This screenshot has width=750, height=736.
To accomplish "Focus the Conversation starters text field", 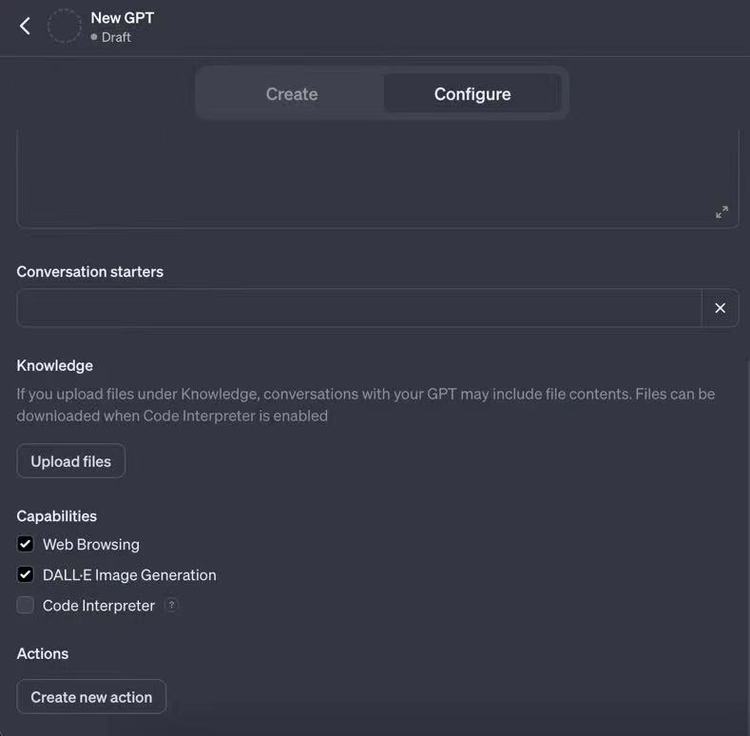I will point(359,308).
